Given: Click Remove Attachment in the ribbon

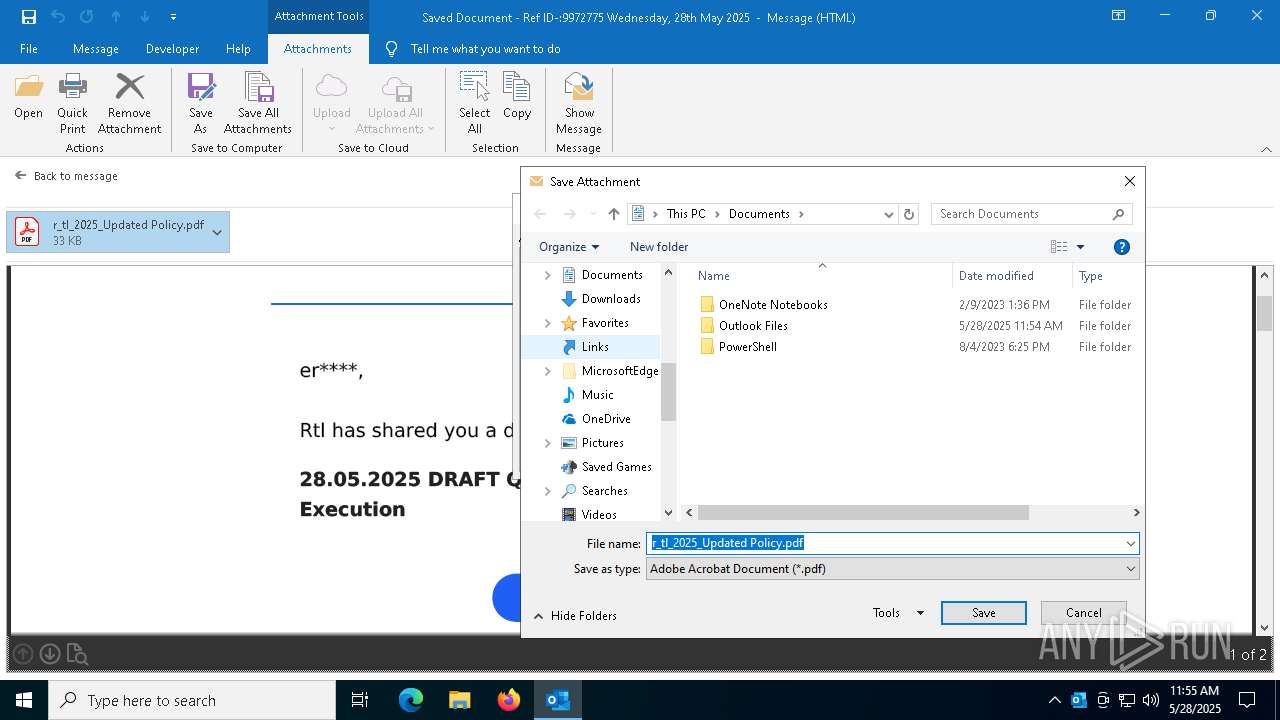Looking at the screenshot, I should [x=129, y=104].
